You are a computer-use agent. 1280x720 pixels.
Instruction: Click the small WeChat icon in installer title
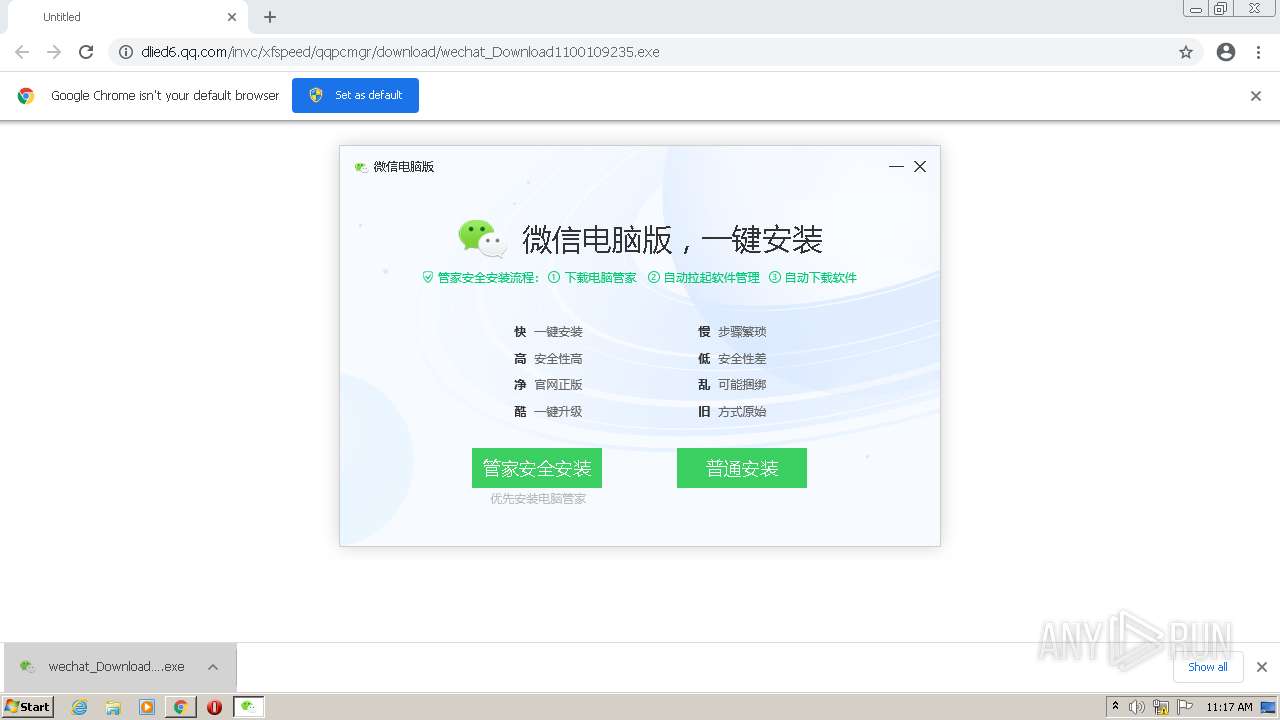pos(361,167)
